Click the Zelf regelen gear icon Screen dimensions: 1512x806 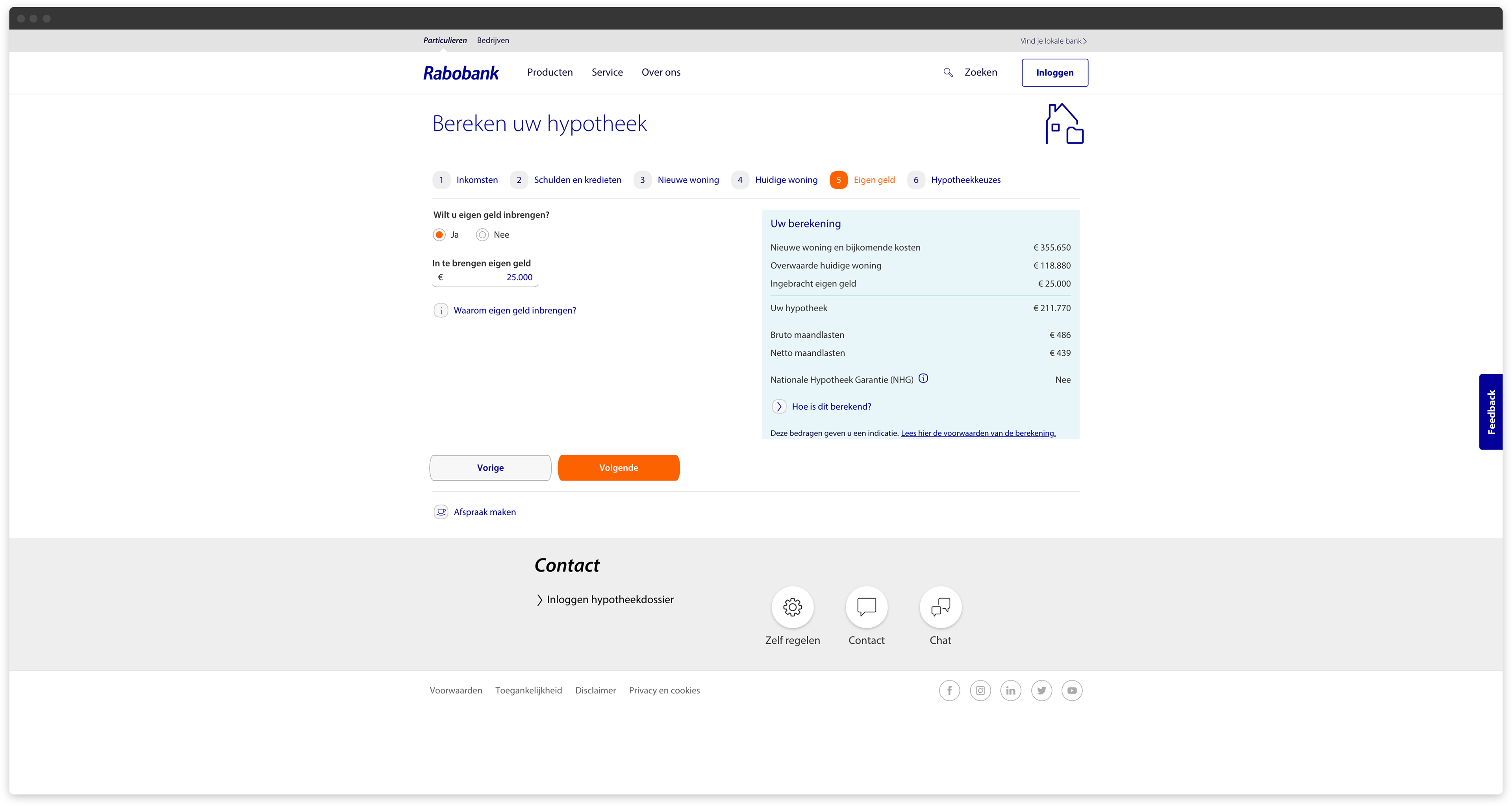(792, 606)
